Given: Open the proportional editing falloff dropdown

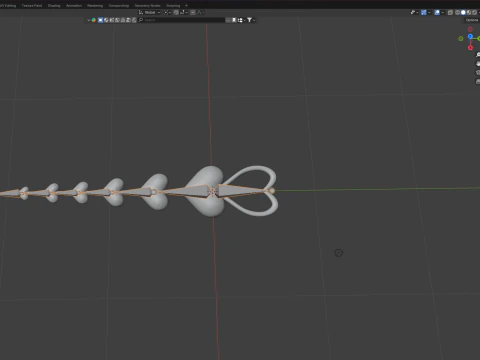Looking at the screenshot, I should (x=200, y=12).
